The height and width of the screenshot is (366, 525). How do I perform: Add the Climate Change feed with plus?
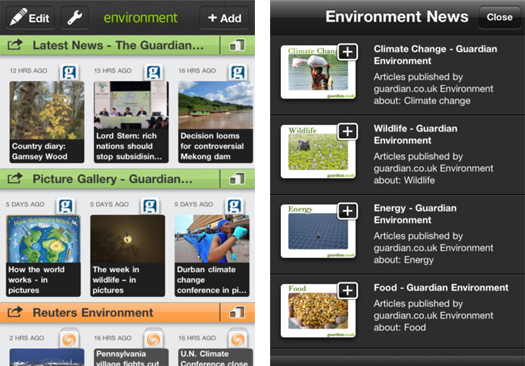coord(348,52)
